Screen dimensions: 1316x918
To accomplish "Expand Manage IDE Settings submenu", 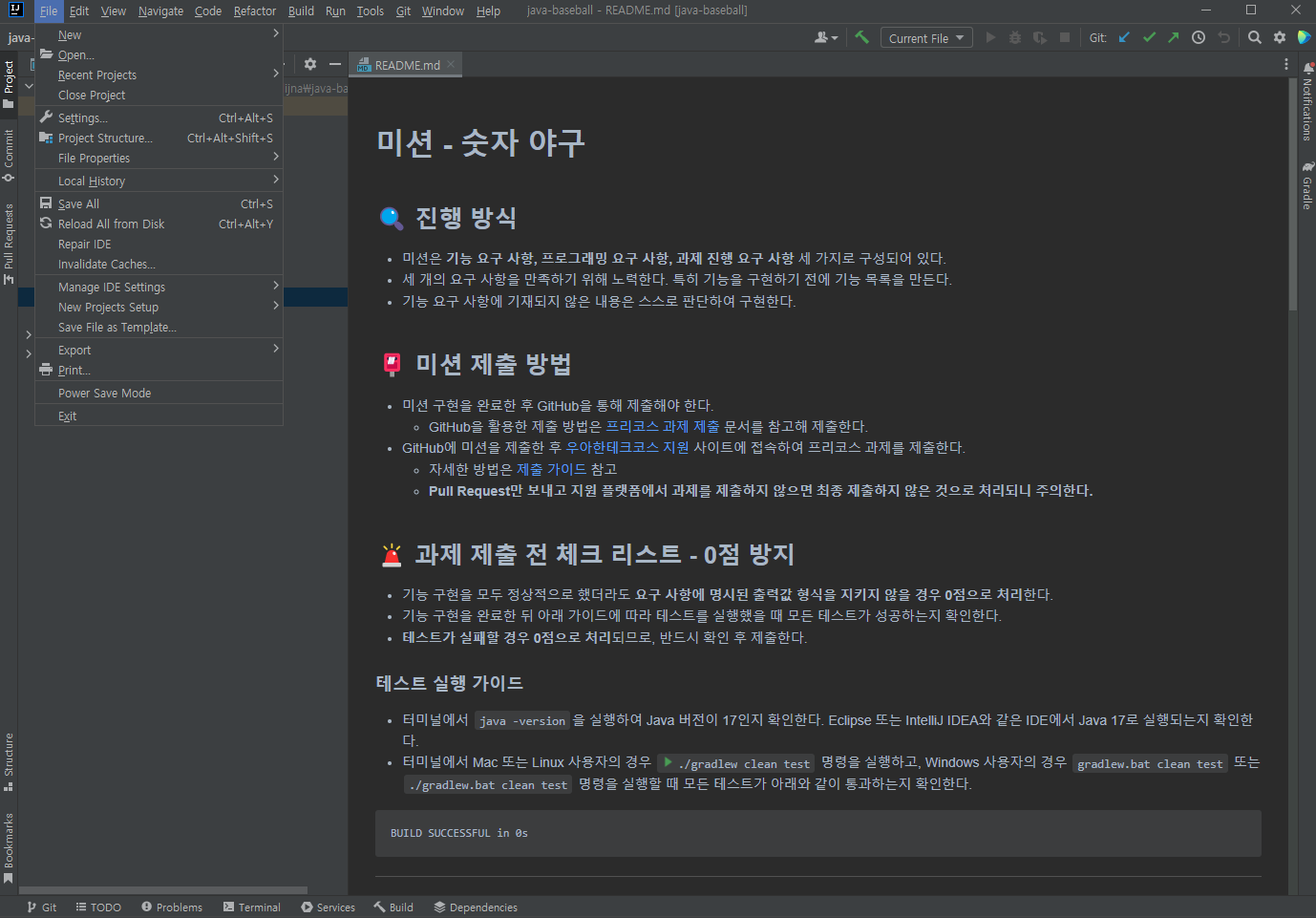I will click(x=159, y=287).
